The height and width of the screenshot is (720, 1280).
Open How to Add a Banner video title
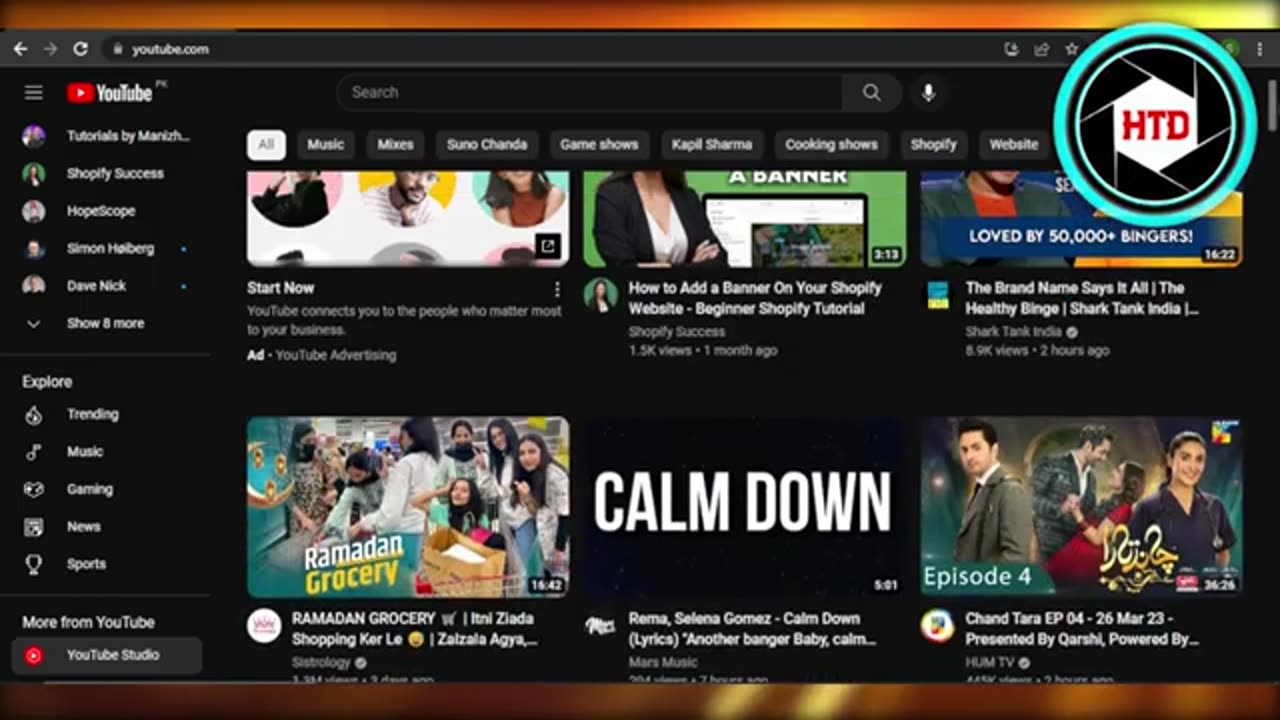(755, 298)
